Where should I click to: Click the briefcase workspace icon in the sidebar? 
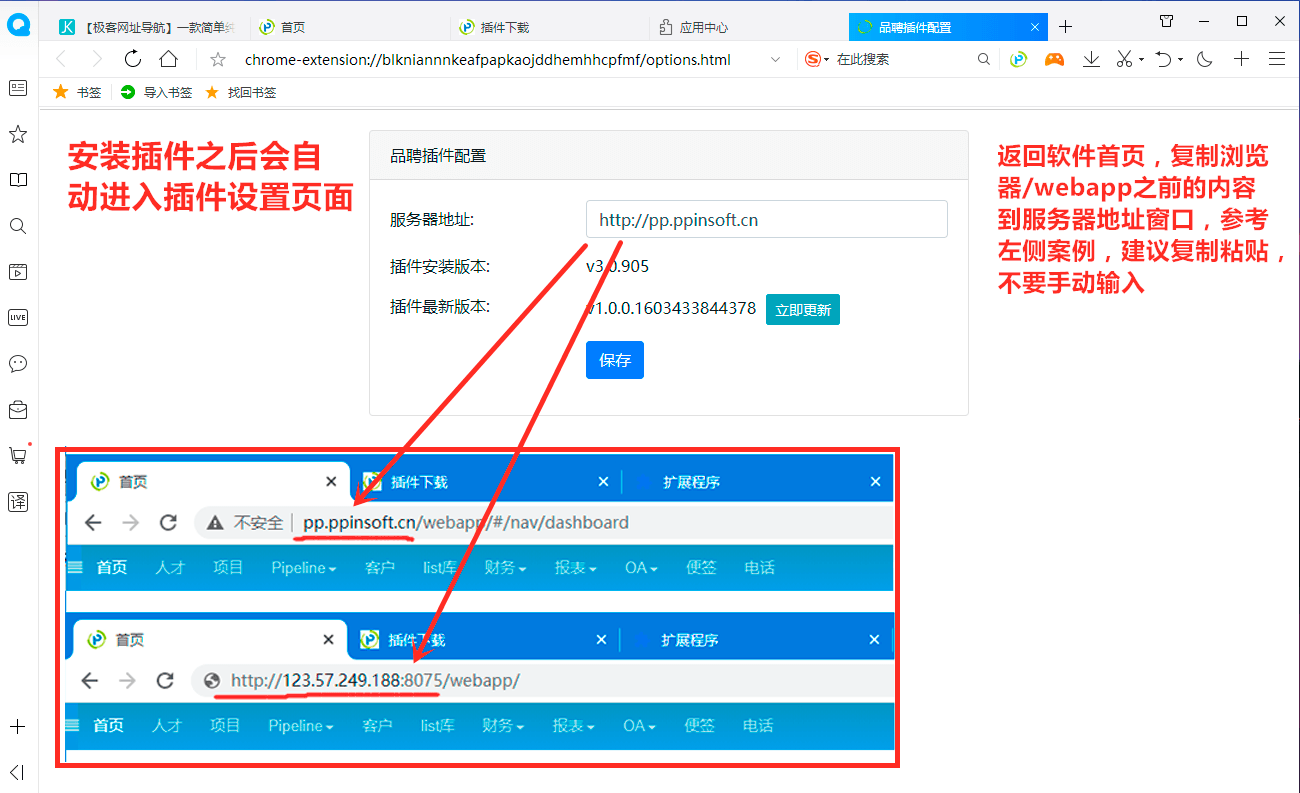click(x=17, y=409)
